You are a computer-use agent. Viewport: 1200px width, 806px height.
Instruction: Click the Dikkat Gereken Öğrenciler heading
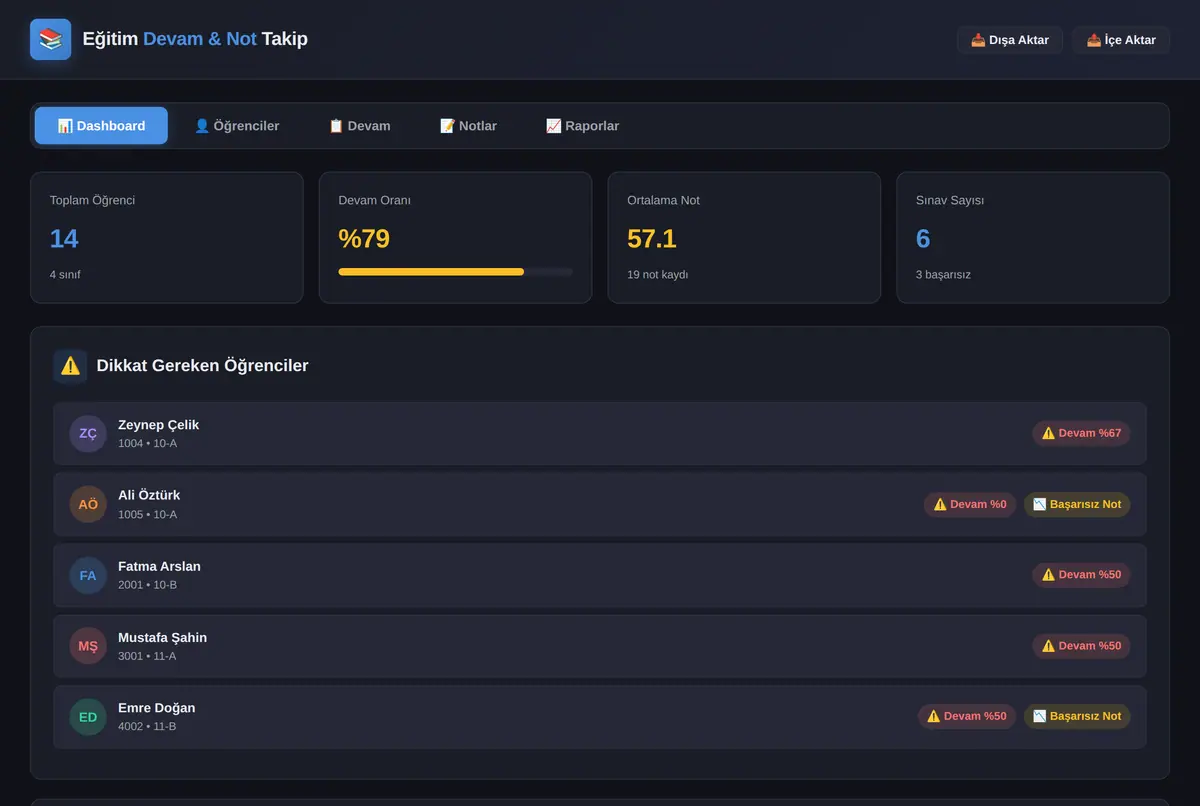tap(202, 366)
